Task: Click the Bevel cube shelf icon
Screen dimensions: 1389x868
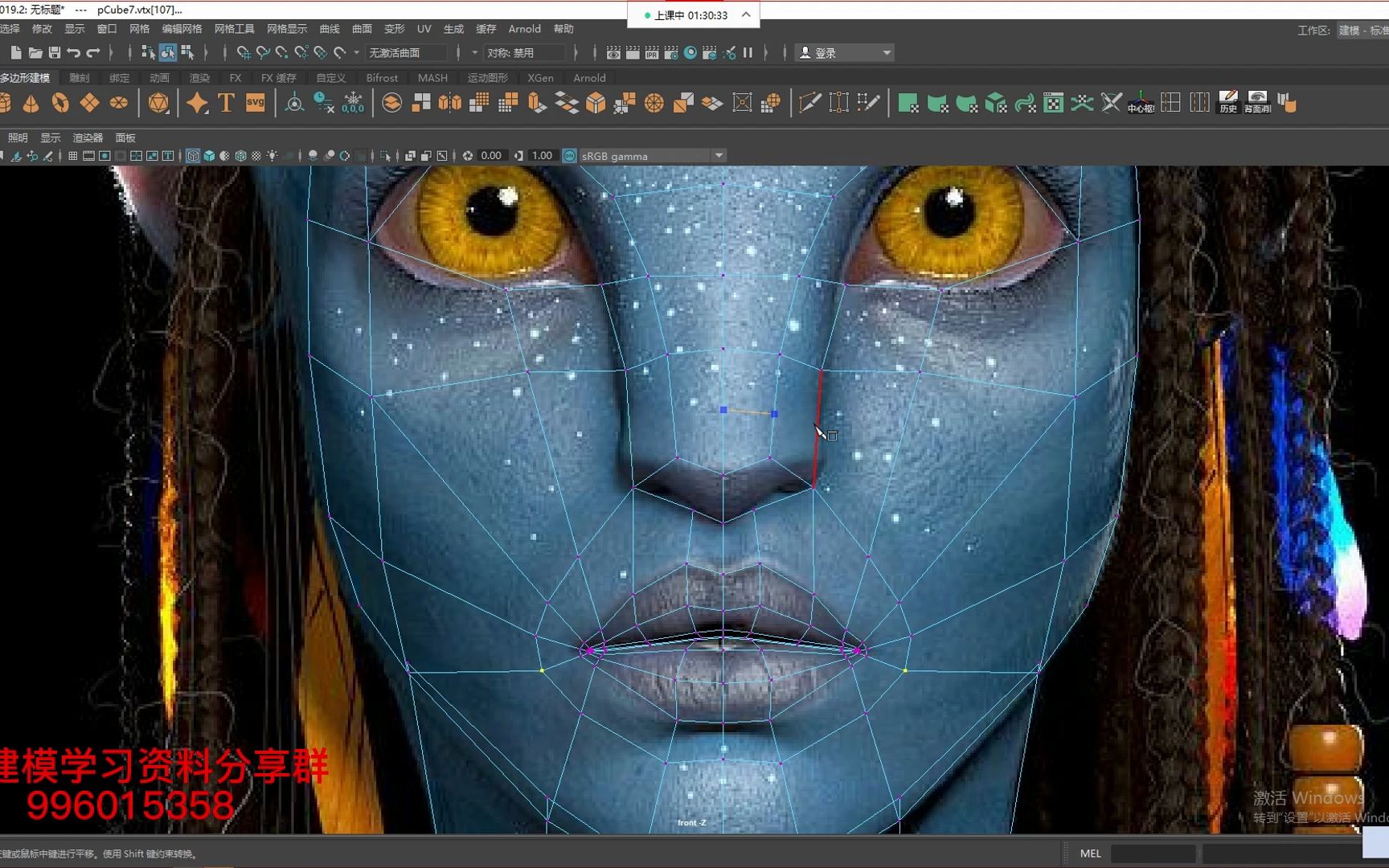Action: pyautogui.click(x=596, y=103)
